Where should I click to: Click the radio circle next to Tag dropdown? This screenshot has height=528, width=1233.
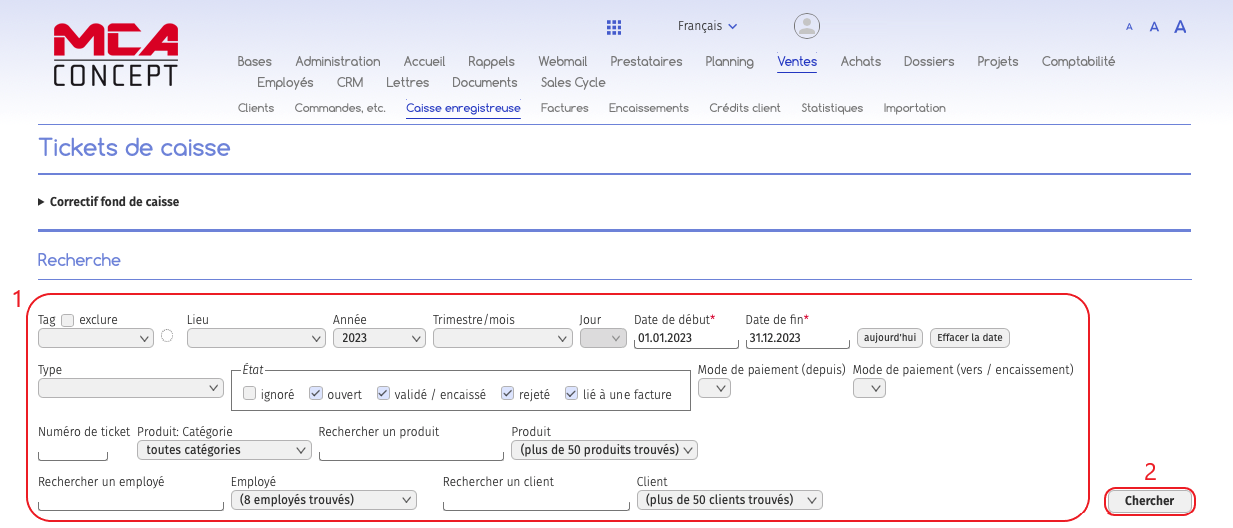point(167,336)
